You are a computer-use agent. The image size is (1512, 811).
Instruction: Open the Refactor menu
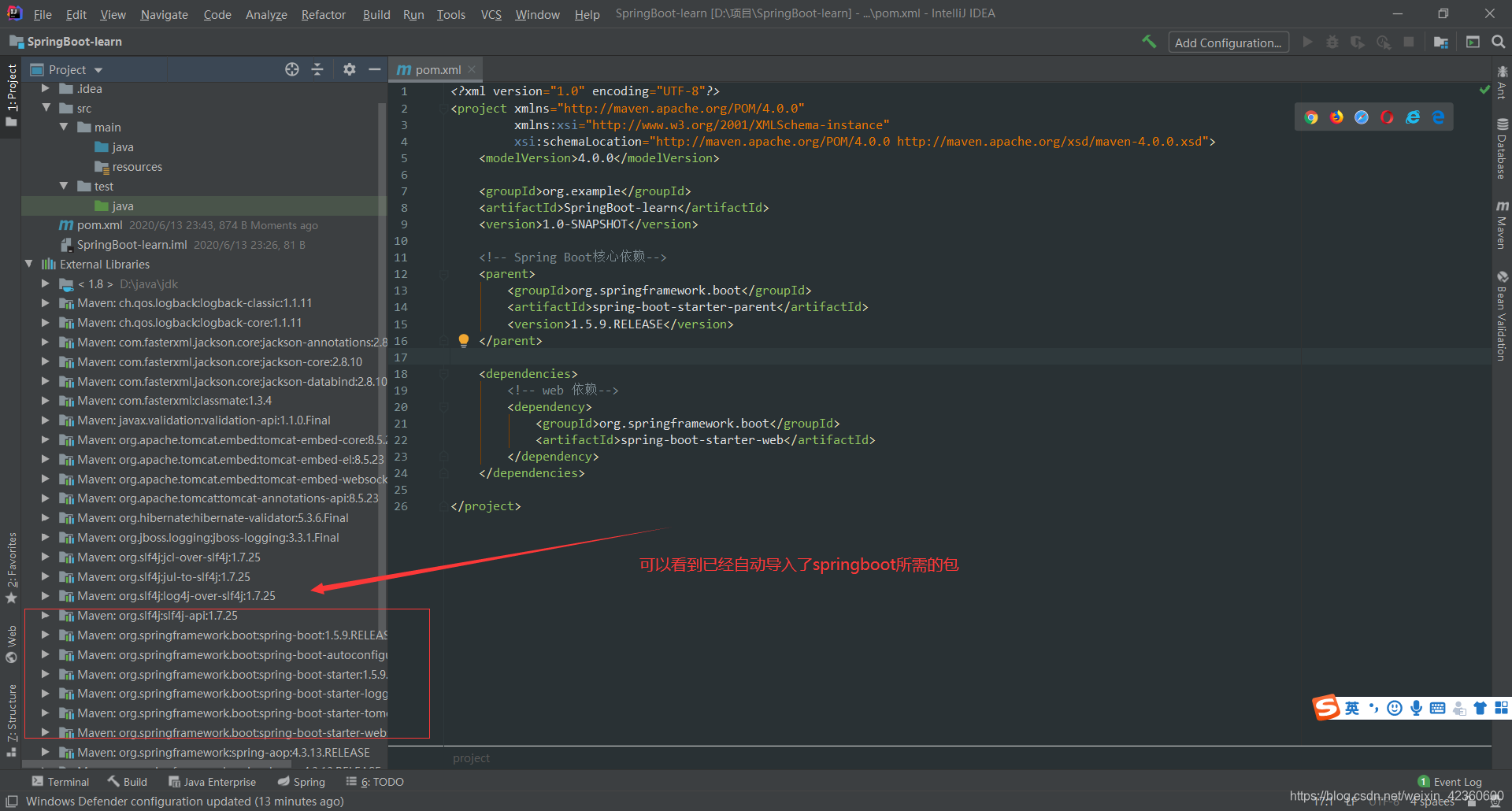pos(323,14)
